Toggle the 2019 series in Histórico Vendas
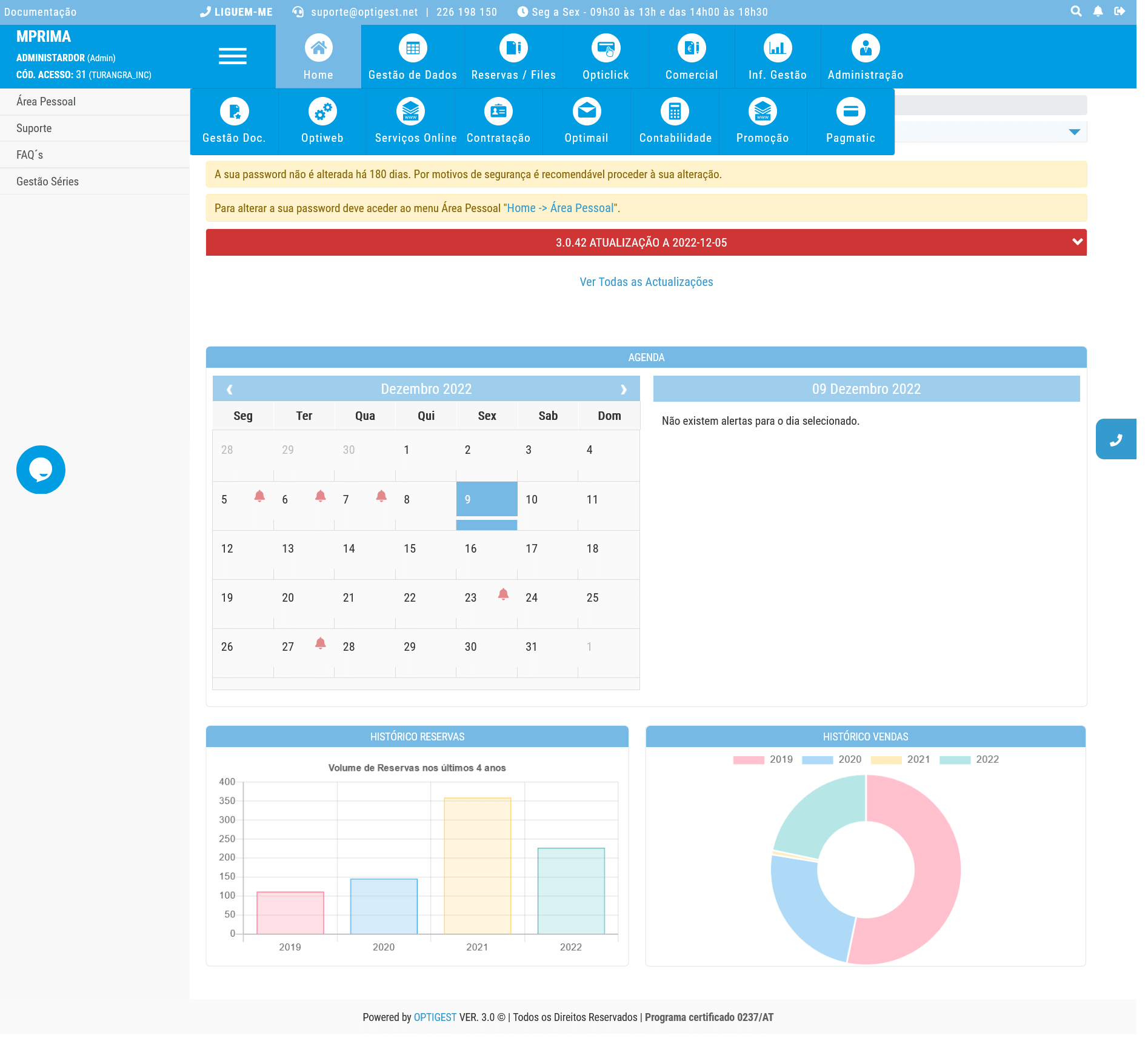Image resolution: width=1148 pixels, height=1044 pixels. 764,759
